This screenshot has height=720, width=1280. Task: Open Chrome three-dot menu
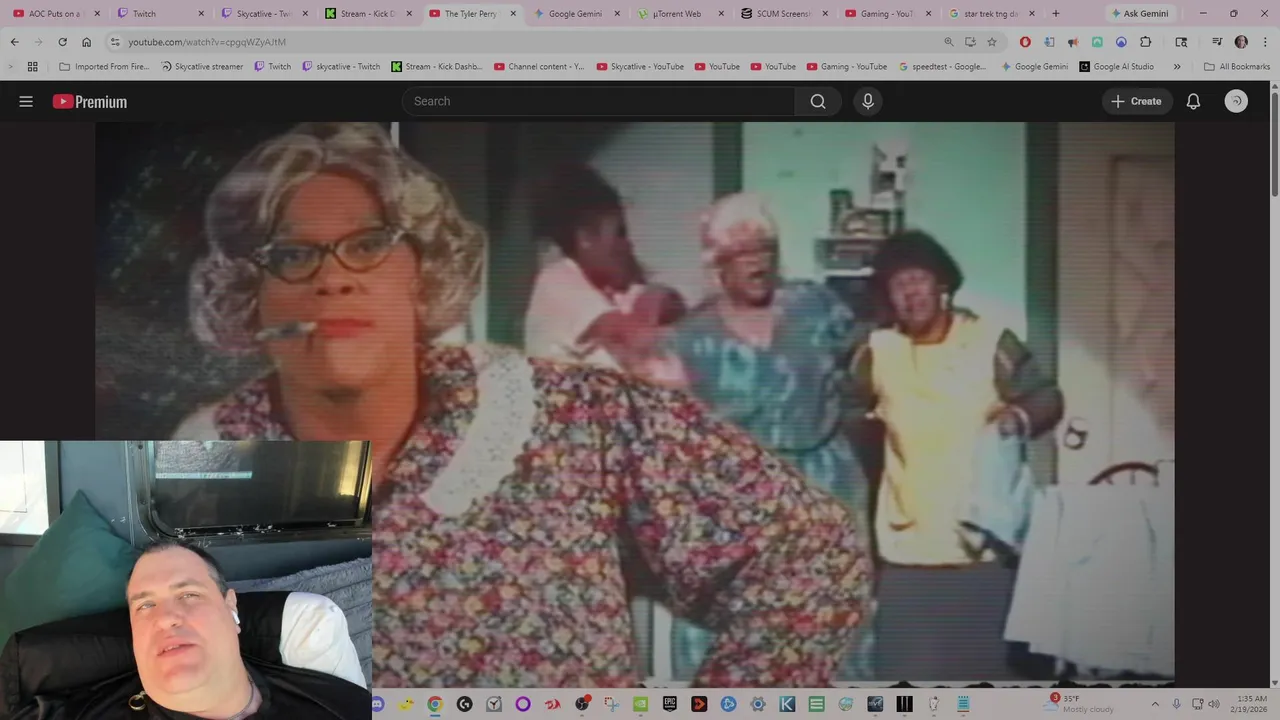tap(1264, 42)
